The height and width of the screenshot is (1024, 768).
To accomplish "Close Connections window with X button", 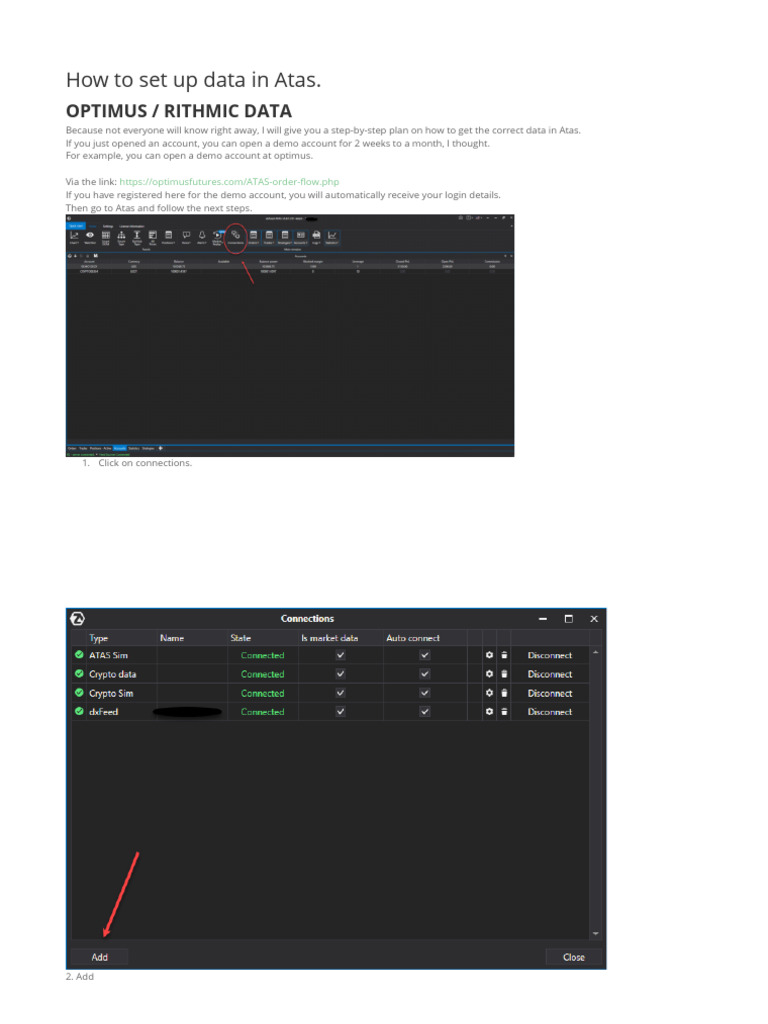I will [594, 618].
